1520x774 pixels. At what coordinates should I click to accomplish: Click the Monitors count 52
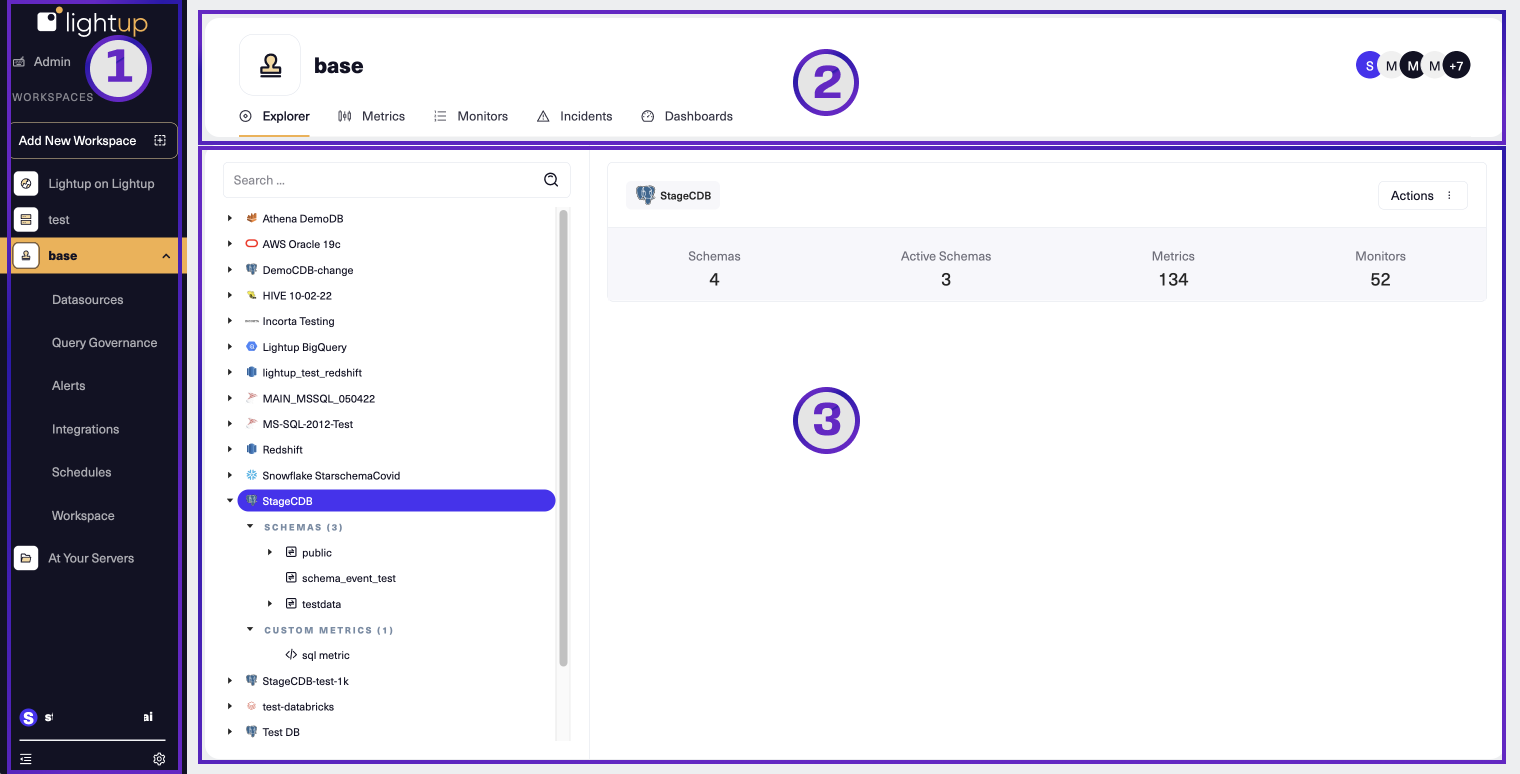[1380, 280]
